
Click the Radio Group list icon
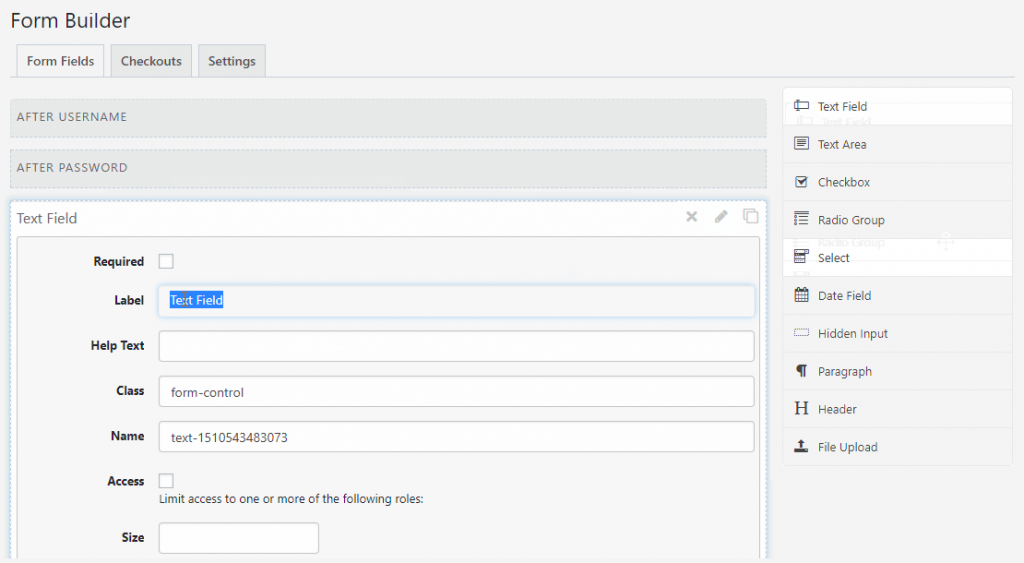[x=801, y=219]
